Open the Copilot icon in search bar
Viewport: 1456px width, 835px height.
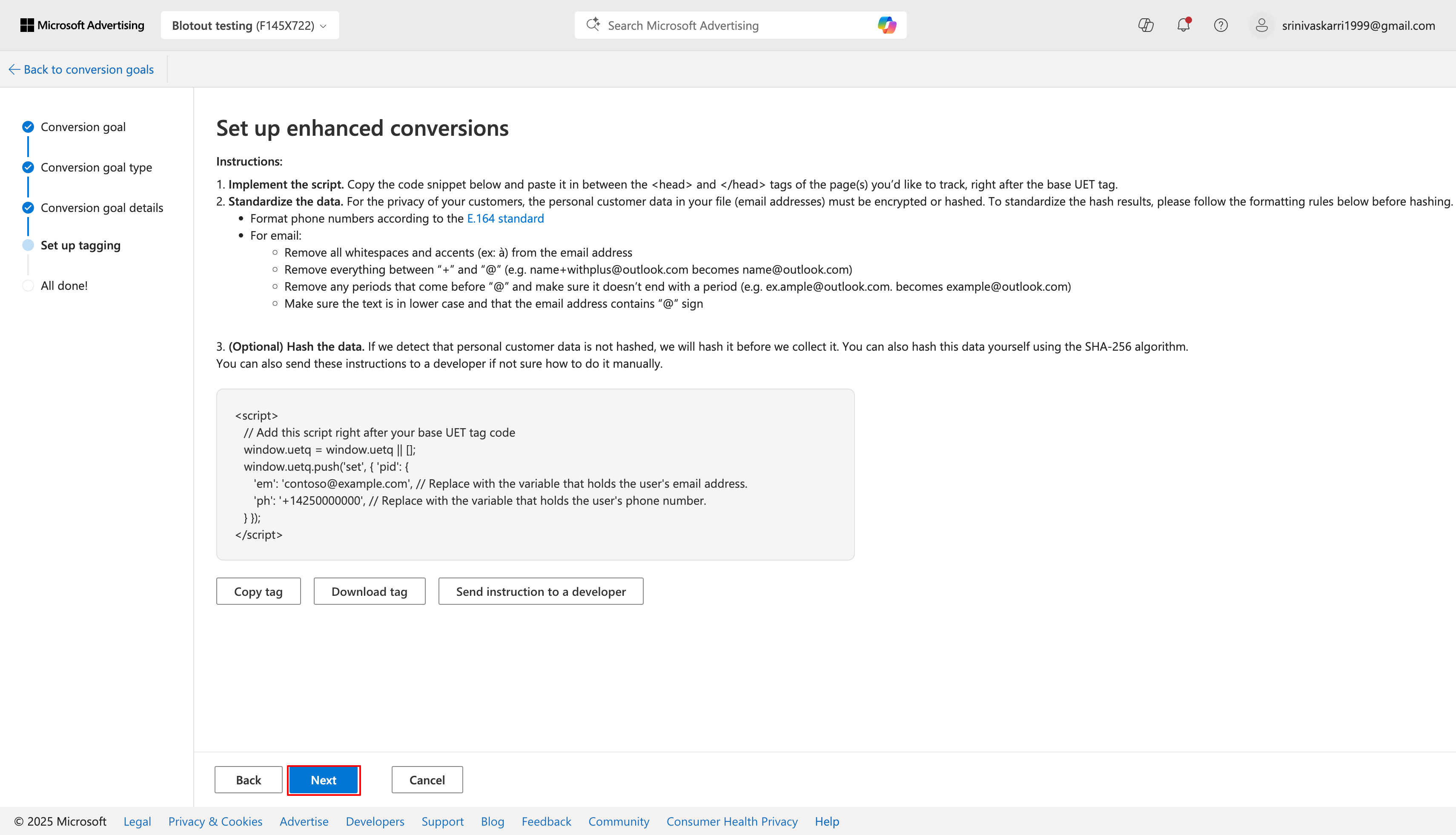point(886,25)
